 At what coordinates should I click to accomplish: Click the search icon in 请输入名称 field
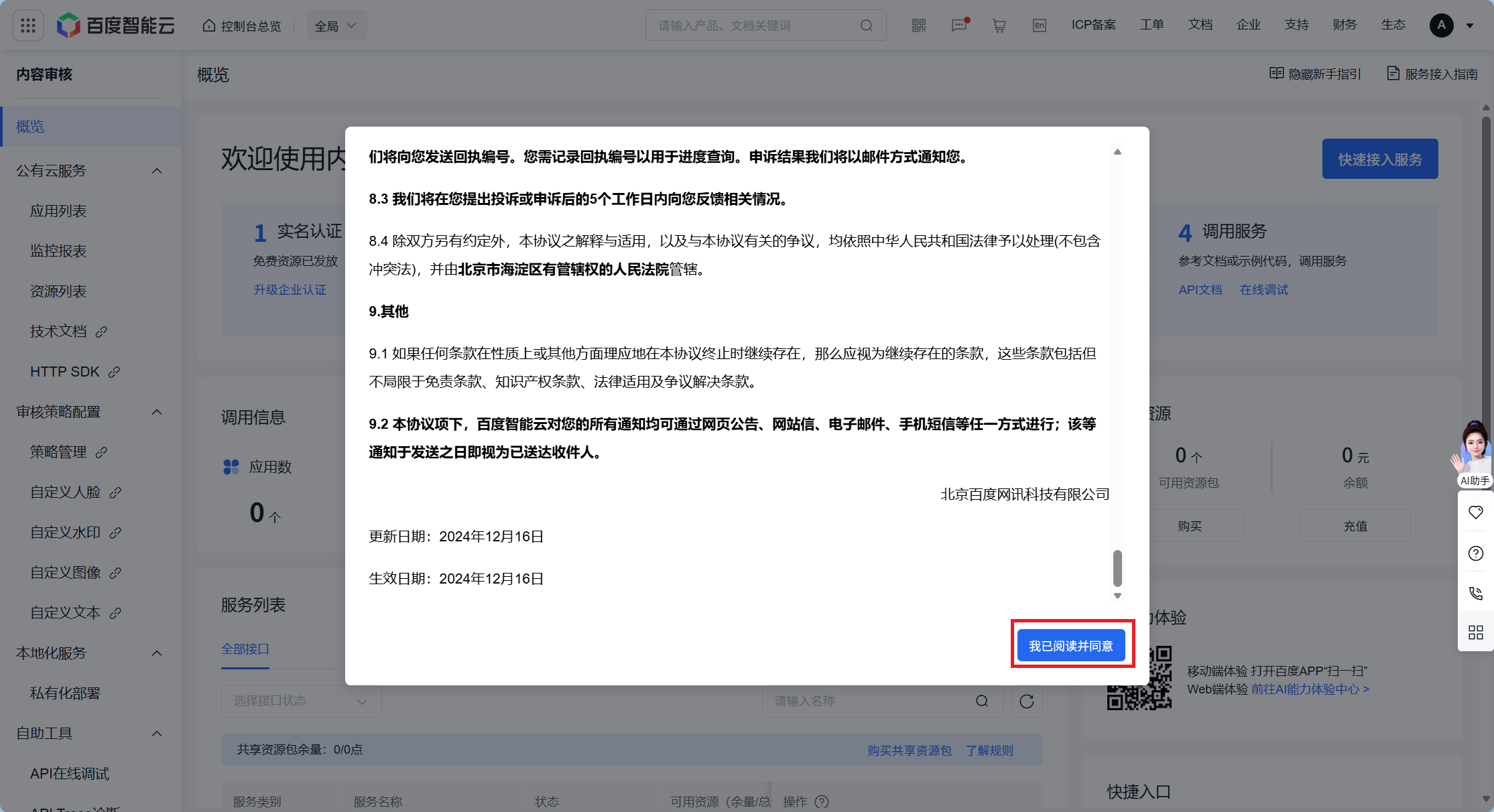pos(982,701)
